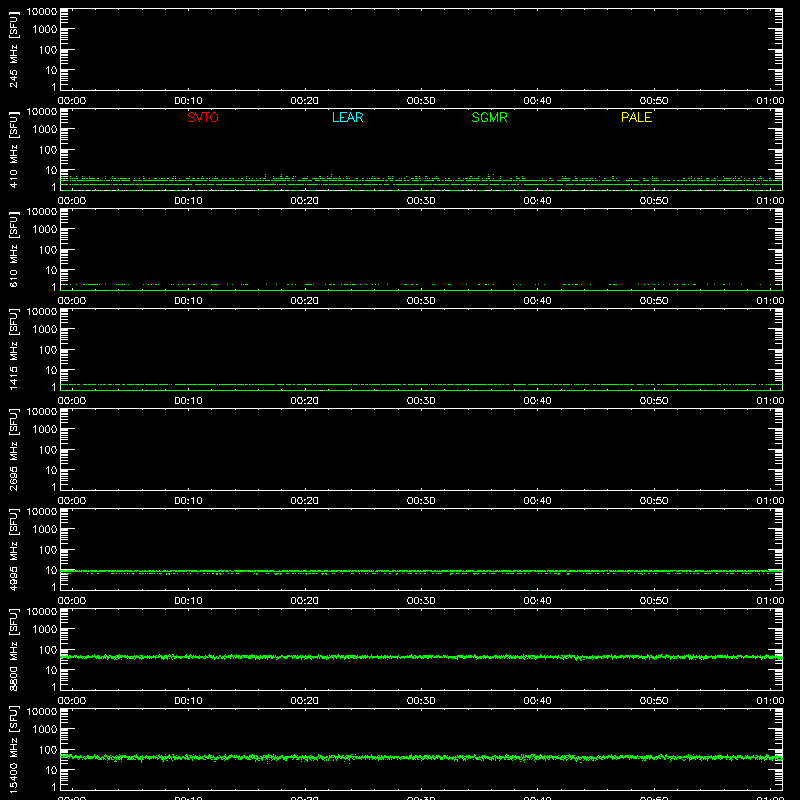Click 00:30 tick label below 245 MHz panel
800x800 pixels.
coord(421,101)
